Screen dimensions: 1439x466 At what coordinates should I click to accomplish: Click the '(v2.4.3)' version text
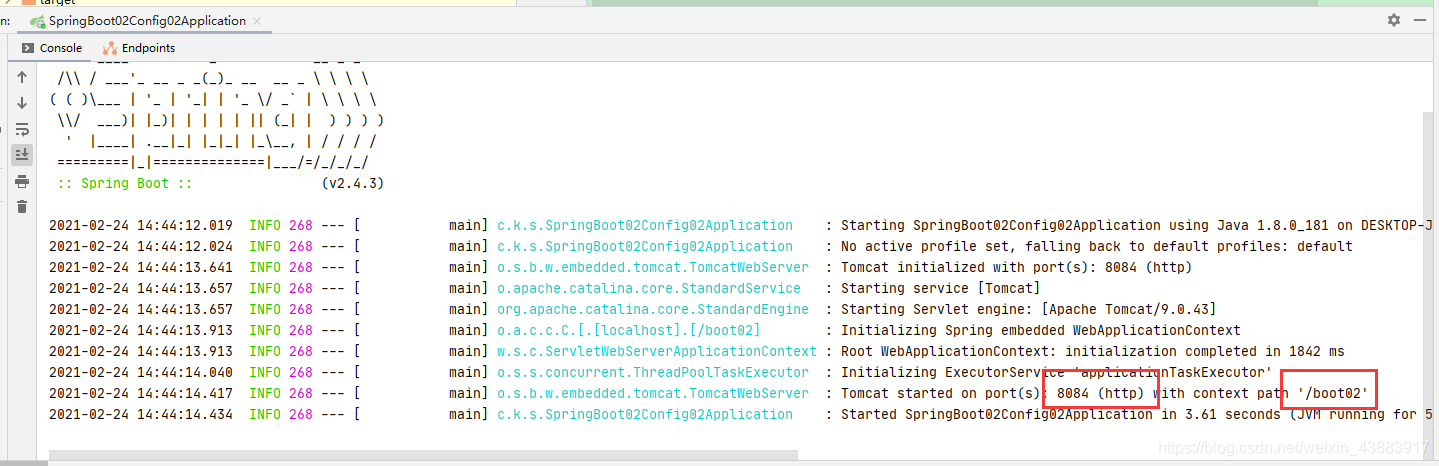pos(353,184)
